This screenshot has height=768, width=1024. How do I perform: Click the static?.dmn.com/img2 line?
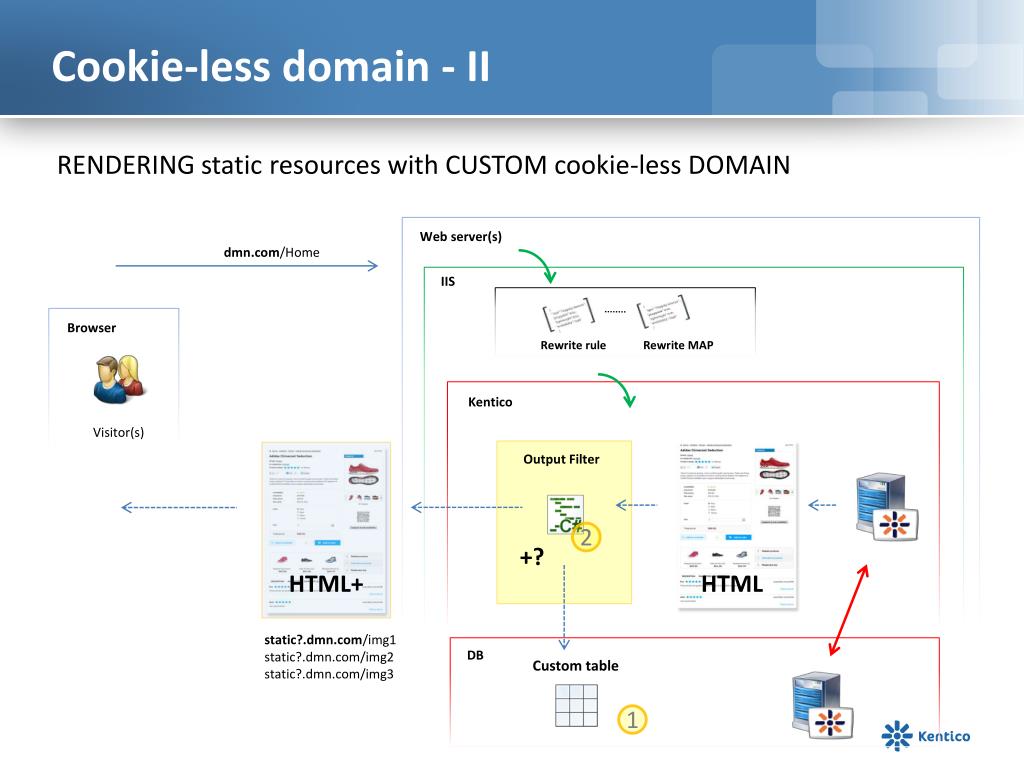point(328,657)
